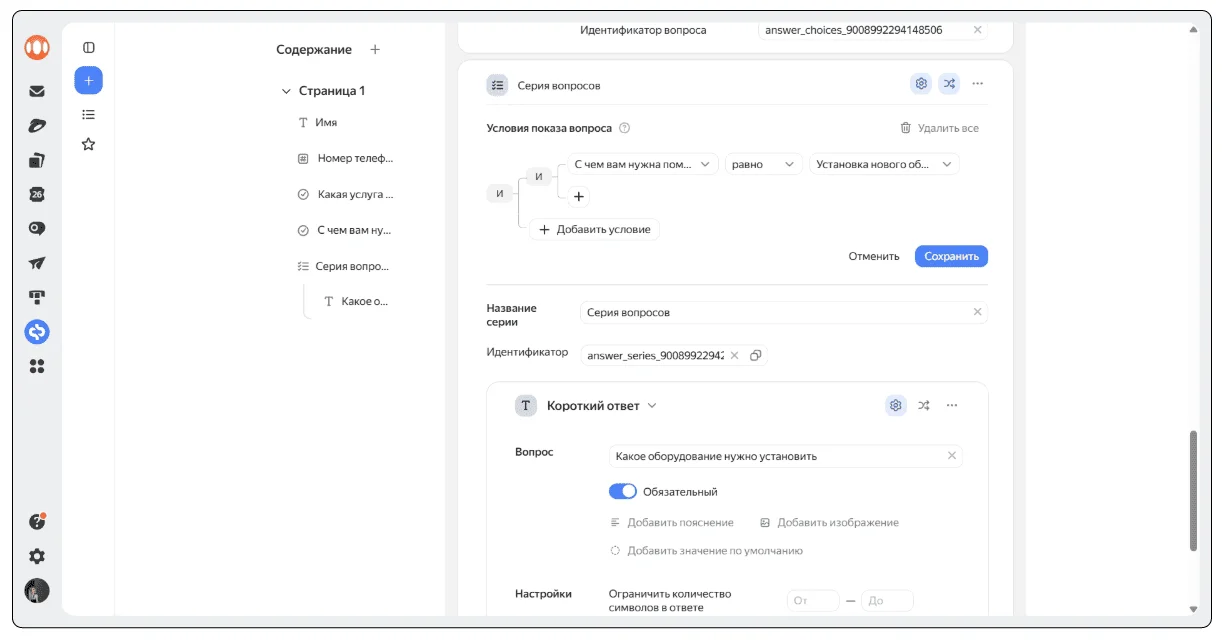Clear the Вопрос text field
Viewport: 1222px width, 643px height.
(x=952, y=456)
